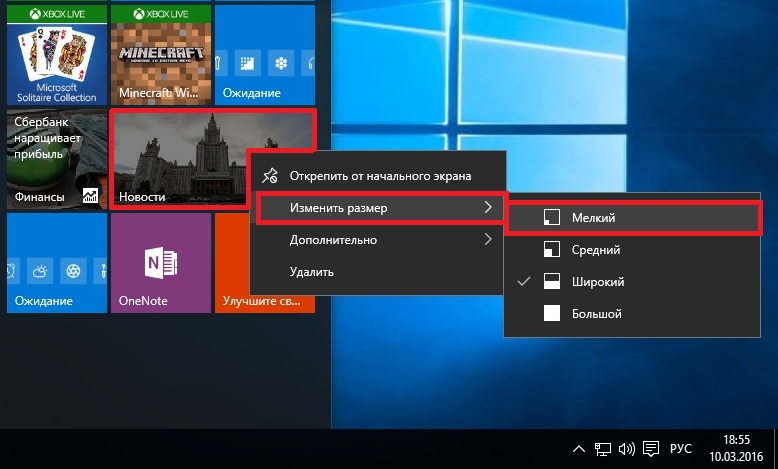Image resolution: width=778 pixels, height=469 pixels.
Task: Open the Action Center notifications icon
Action: (651, 449)
